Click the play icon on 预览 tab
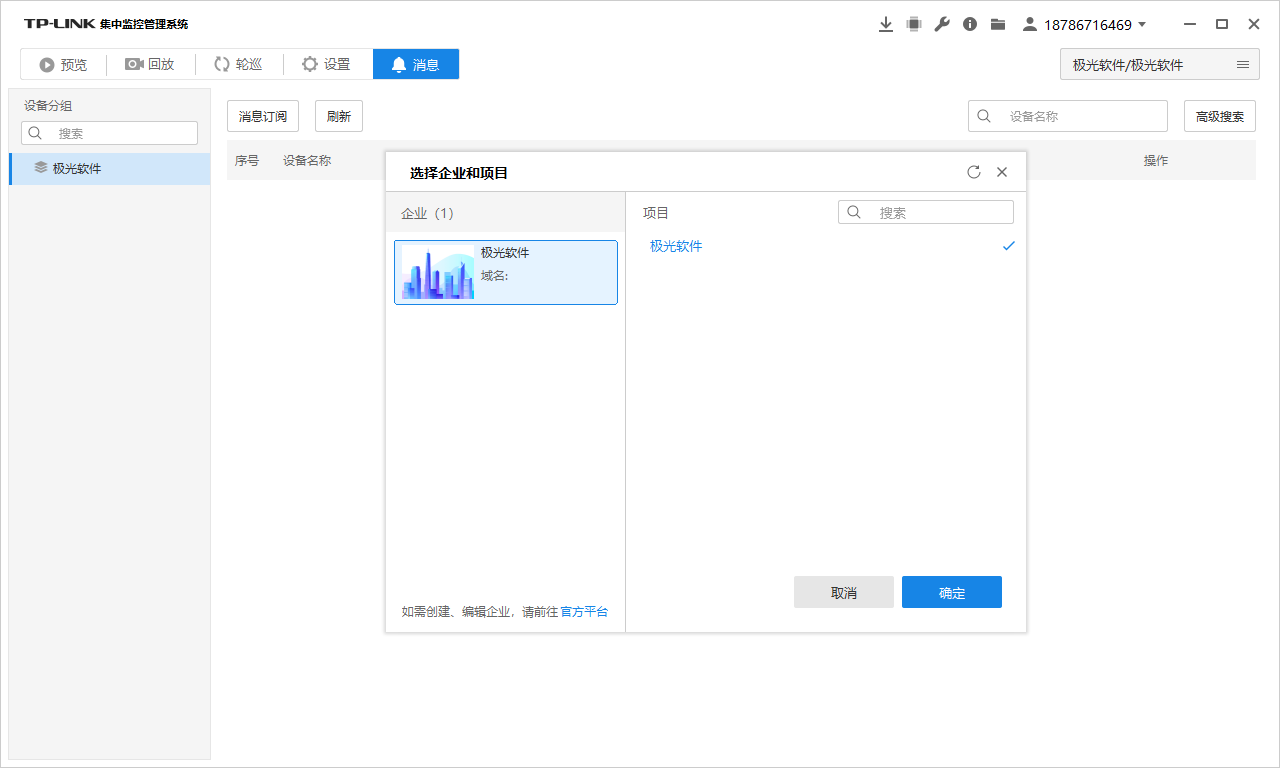The height and width of the screenshot is (768, 1280). click(x=46, y=65)
